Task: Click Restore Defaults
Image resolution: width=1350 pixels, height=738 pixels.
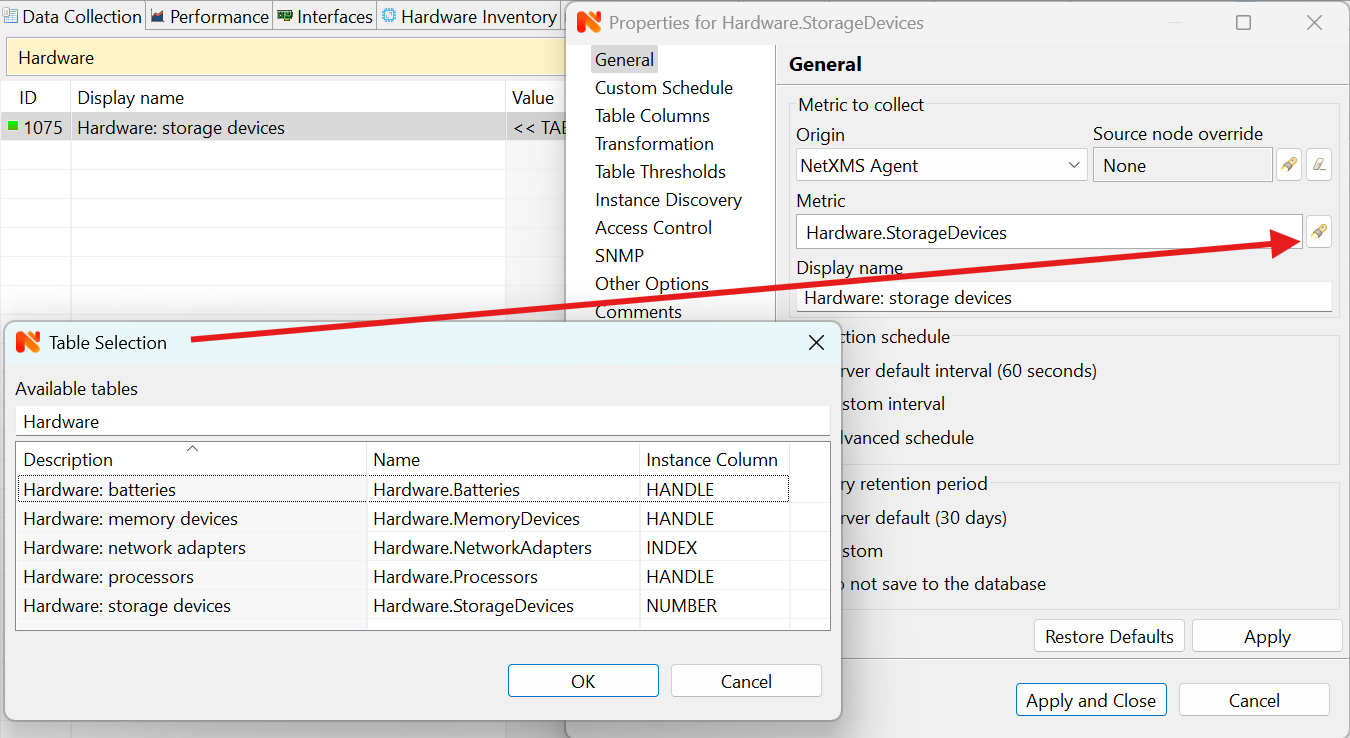Action: click(x=1108, y=635)
